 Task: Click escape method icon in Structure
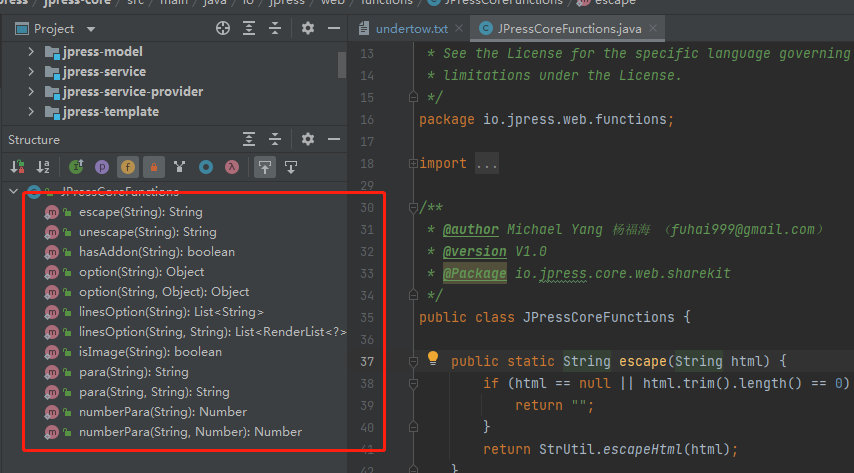point(52,212)
